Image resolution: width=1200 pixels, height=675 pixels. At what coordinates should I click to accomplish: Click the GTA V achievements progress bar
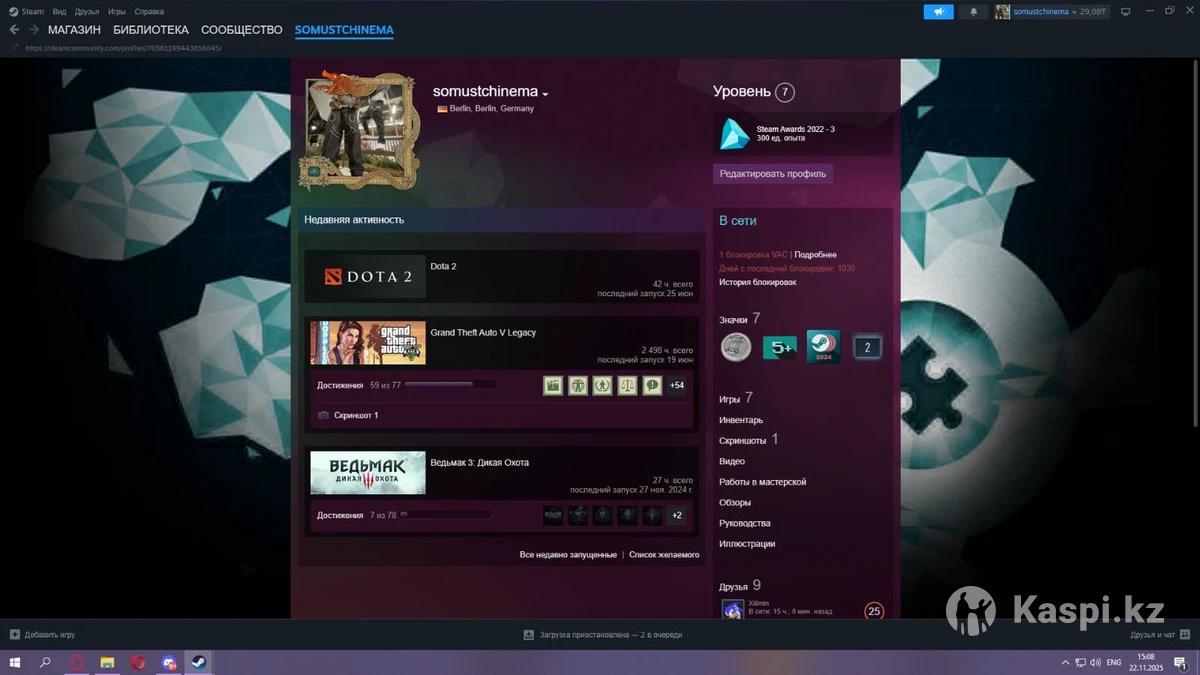[x=449, y=385]
